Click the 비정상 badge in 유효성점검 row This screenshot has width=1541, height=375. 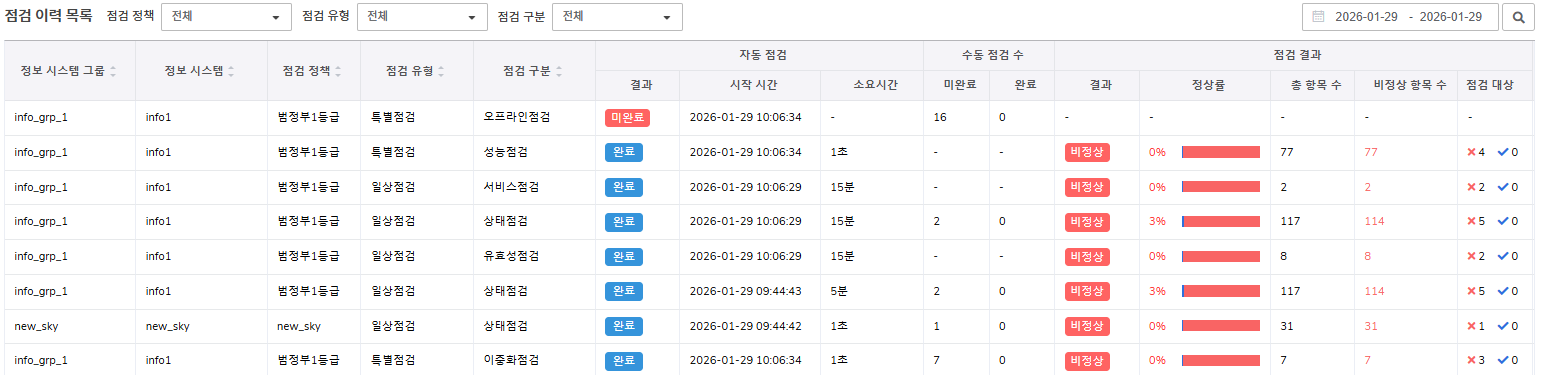1087,256
